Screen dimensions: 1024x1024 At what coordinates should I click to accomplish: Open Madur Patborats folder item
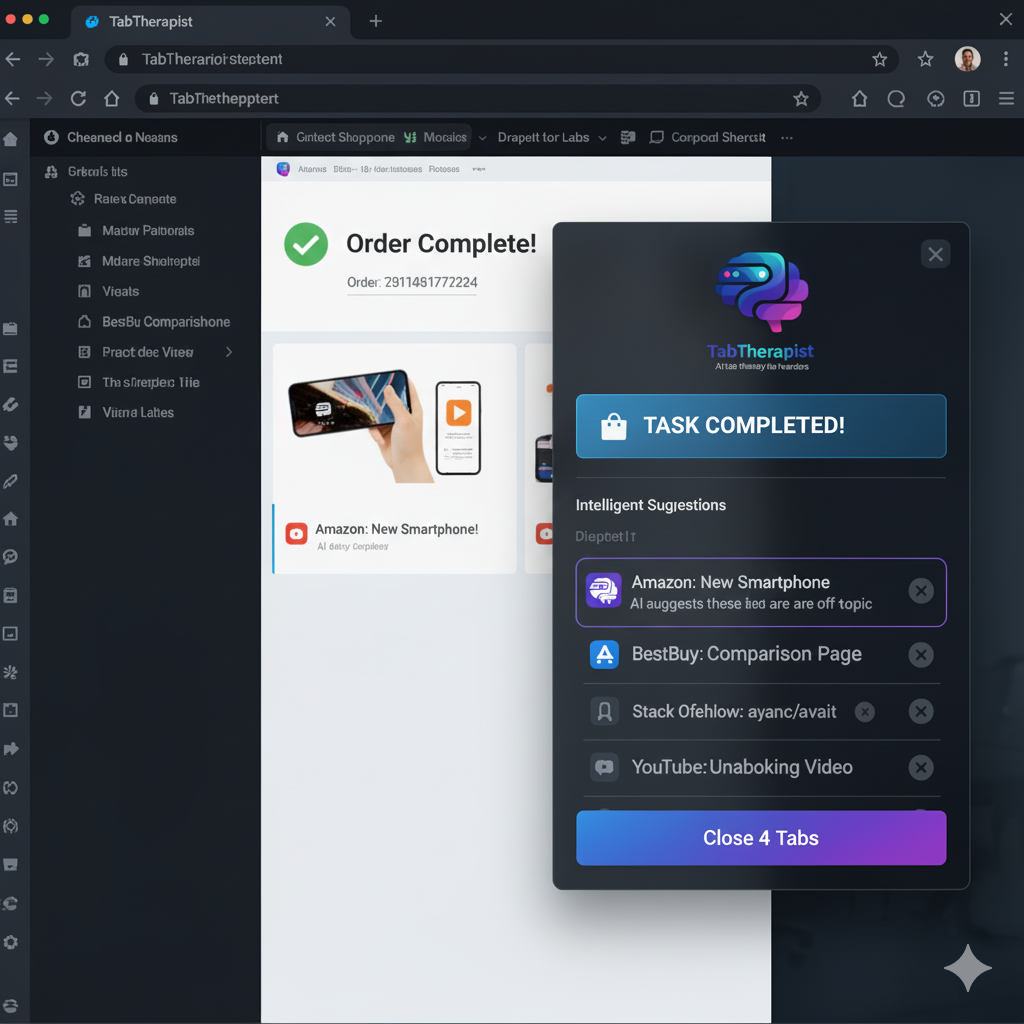coord(136,231)
